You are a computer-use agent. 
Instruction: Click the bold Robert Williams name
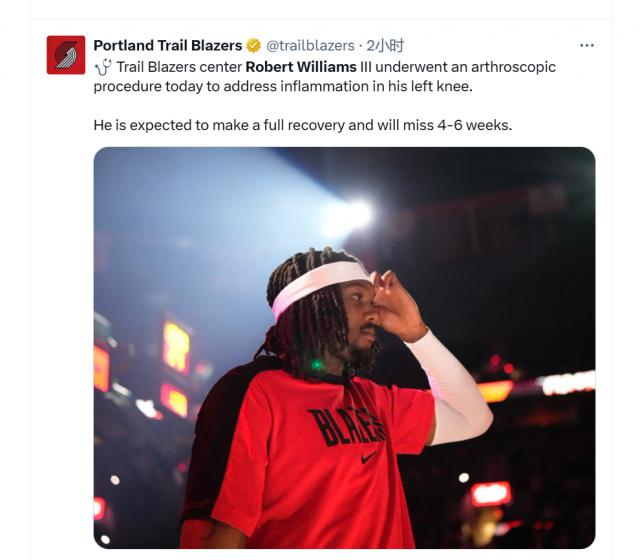301,67
